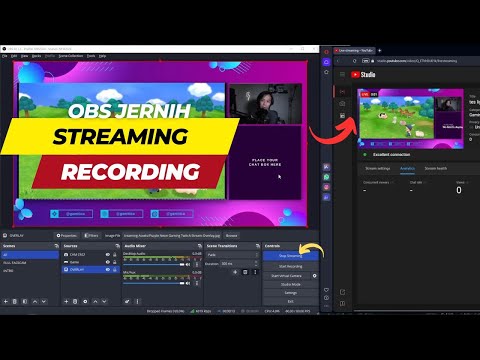Remove the selected scene with trash icon
Image resolution: width=480 pixels, height=360 pixels.
[15, 301]
